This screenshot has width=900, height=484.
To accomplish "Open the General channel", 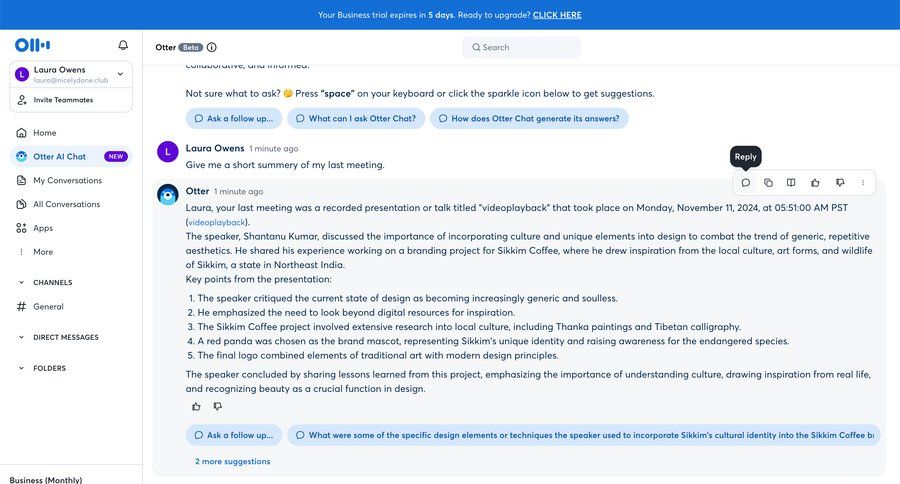I will click(71, 307).
